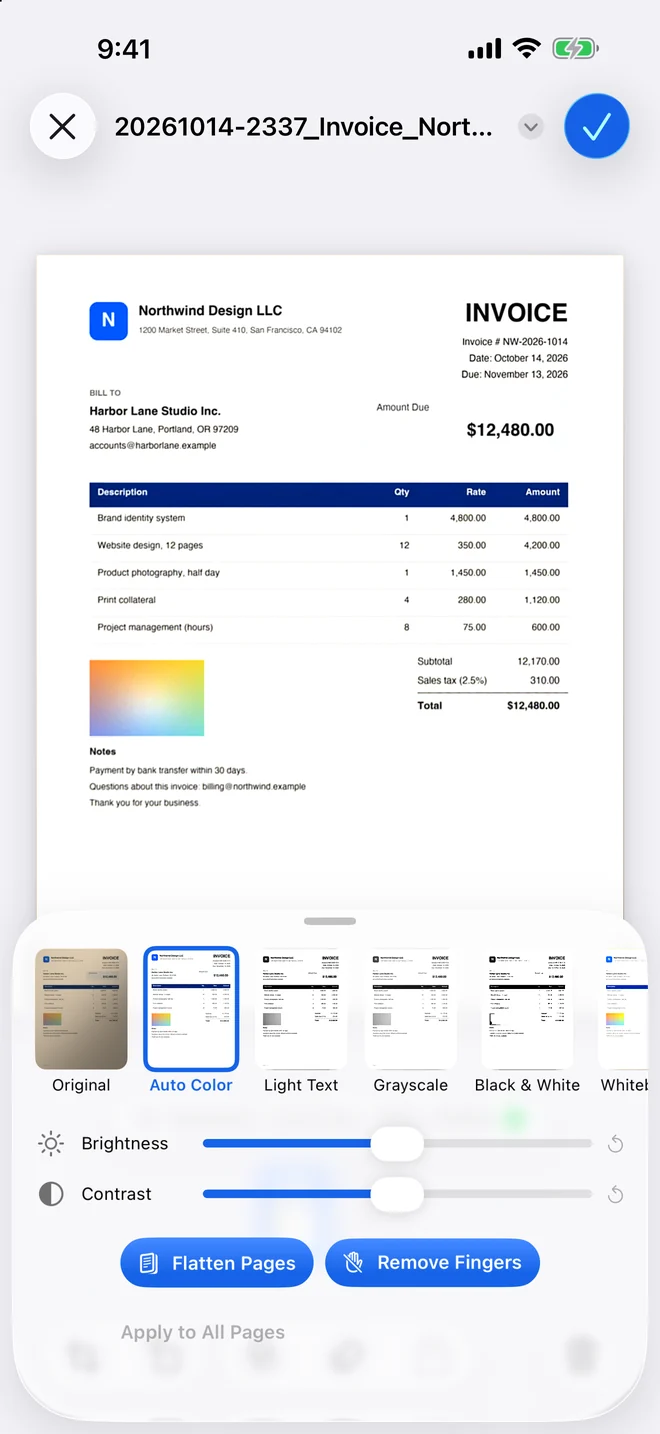The image size is (660, 1434).
Task: Tap the Brightness sun icon
Action: (x=51, y=1144)
